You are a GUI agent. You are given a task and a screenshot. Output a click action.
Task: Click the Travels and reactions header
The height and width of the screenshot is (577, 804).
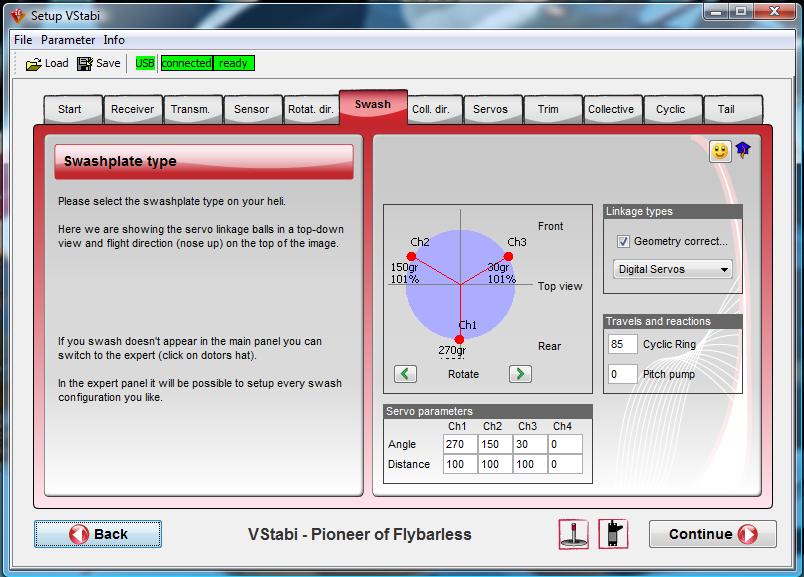pos(673,322)
